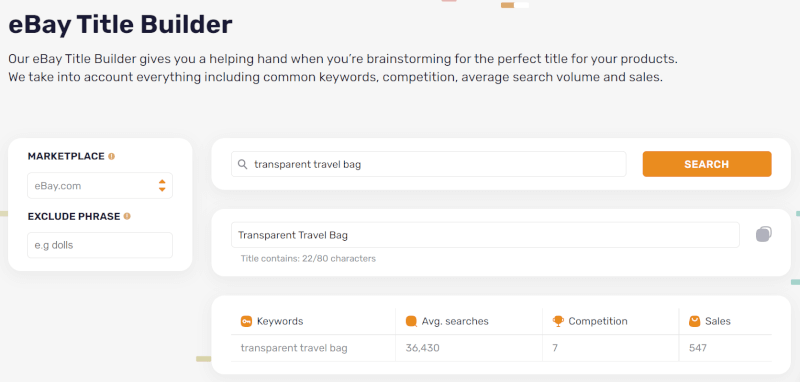Click the info icon beside MARKETPLACE

111,157
